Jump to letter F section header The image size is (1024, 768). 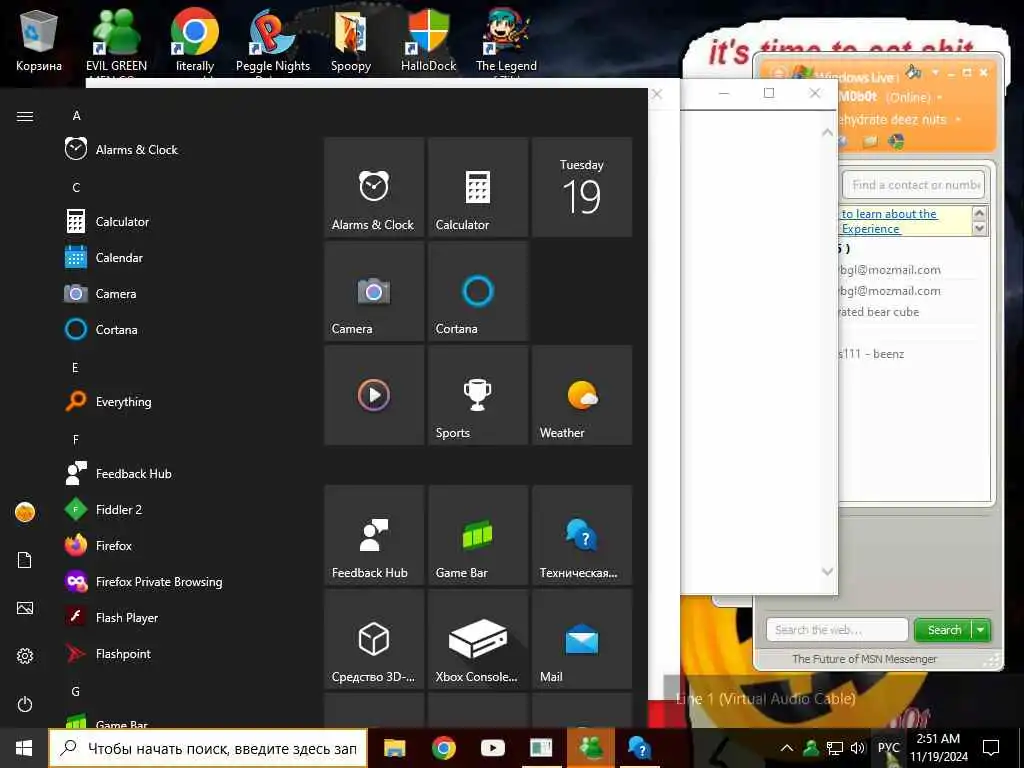point(76,440)
